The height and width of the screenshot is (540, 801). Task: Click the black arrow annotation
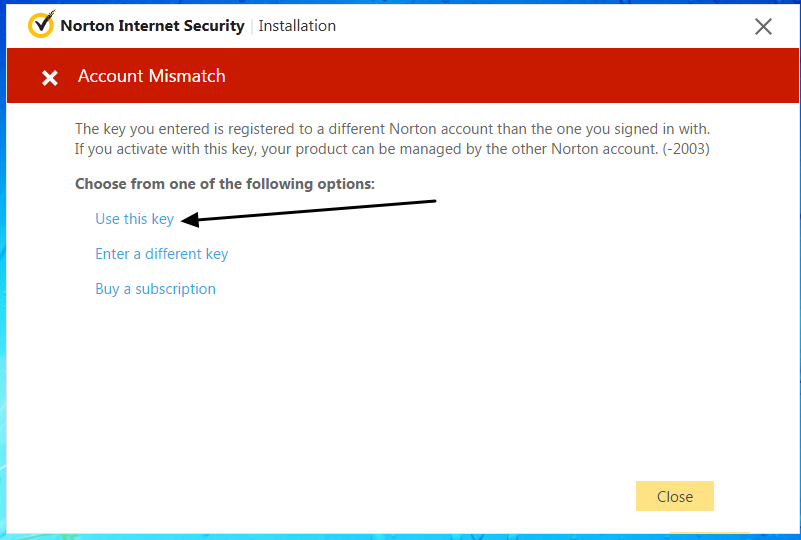click(x=310, y=210)
